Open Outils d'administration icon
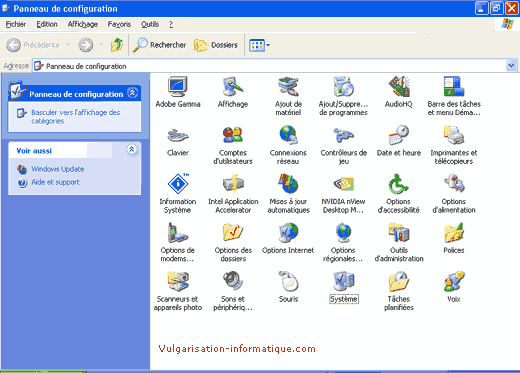The width and height of the screenshot is (520, 373). (x=399, y=233)
